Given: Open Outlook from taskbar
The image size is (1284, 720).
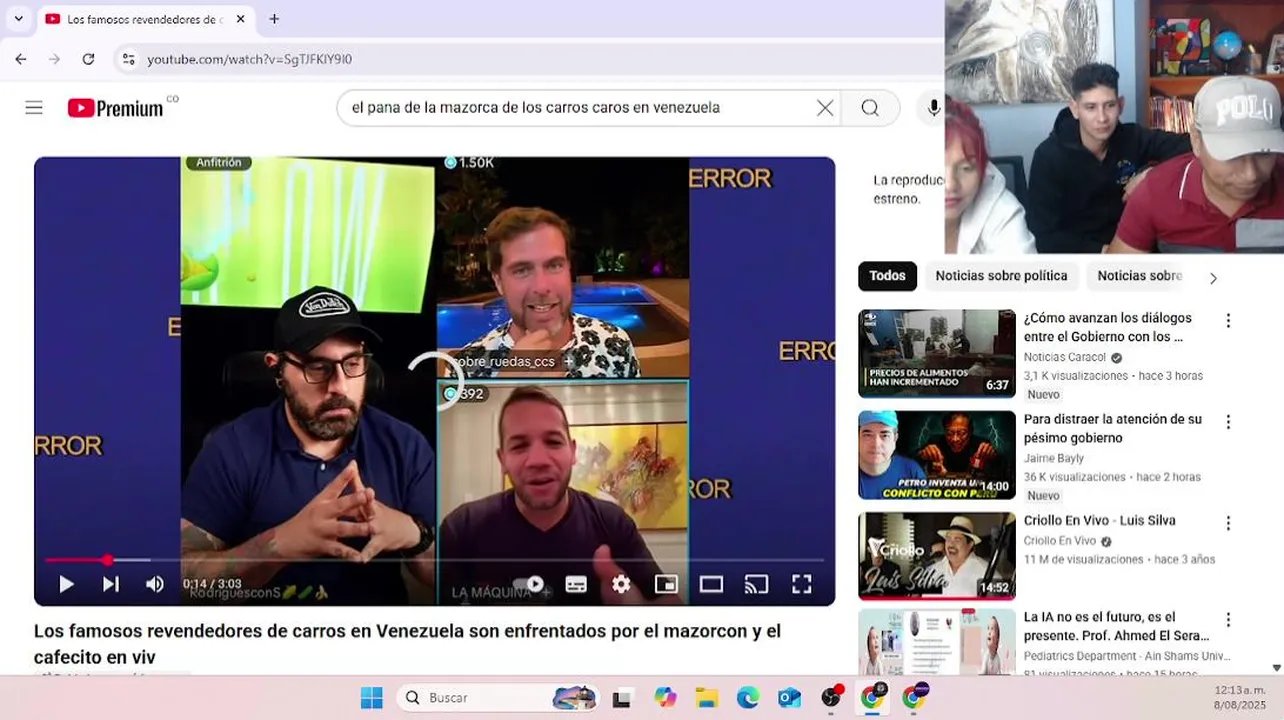Looking at the screenshot, I should tap(789, 698).
